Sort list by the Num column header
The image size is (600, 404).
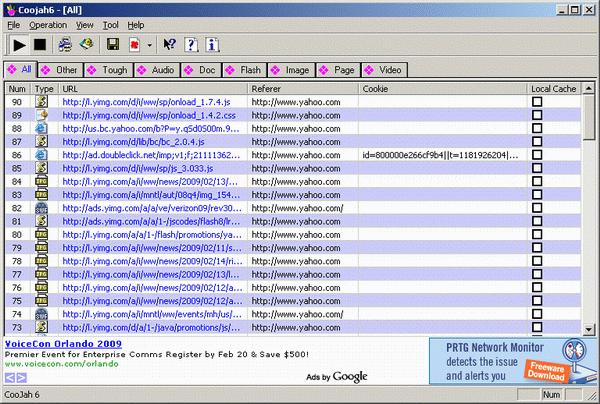pyautogui.click(x=18, y=89)
